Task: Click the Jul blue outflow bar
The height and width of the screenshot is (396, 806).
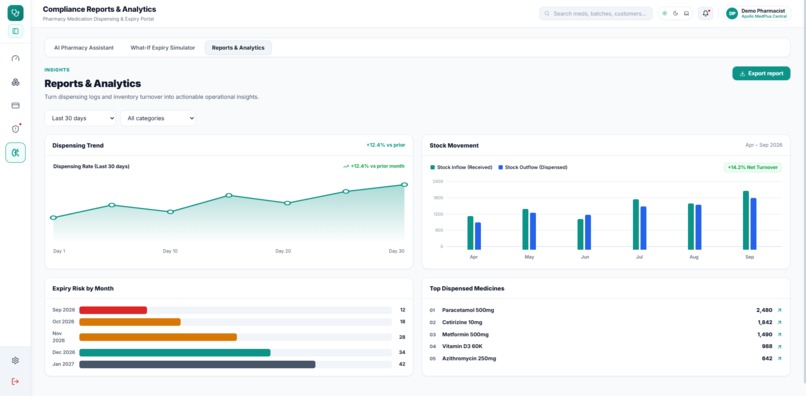Action: 644,228
